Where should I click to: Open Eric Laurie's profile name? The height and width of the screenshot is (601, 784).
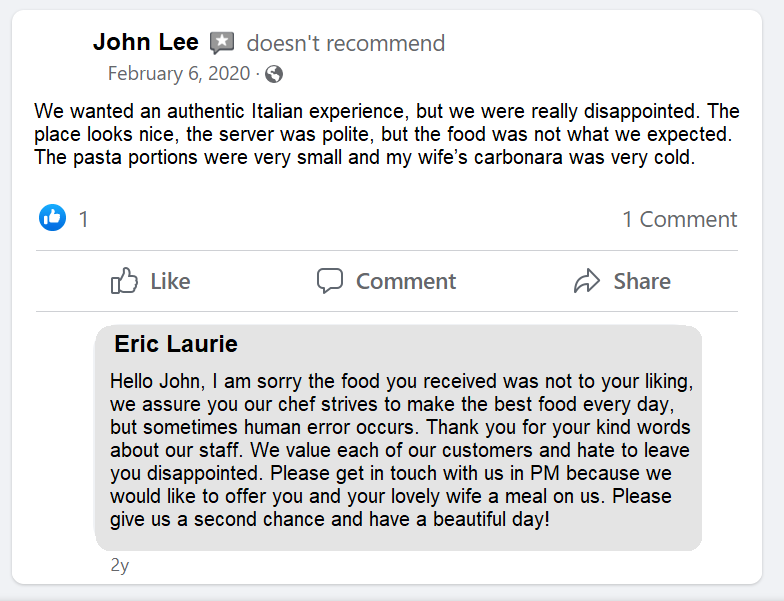176,345
